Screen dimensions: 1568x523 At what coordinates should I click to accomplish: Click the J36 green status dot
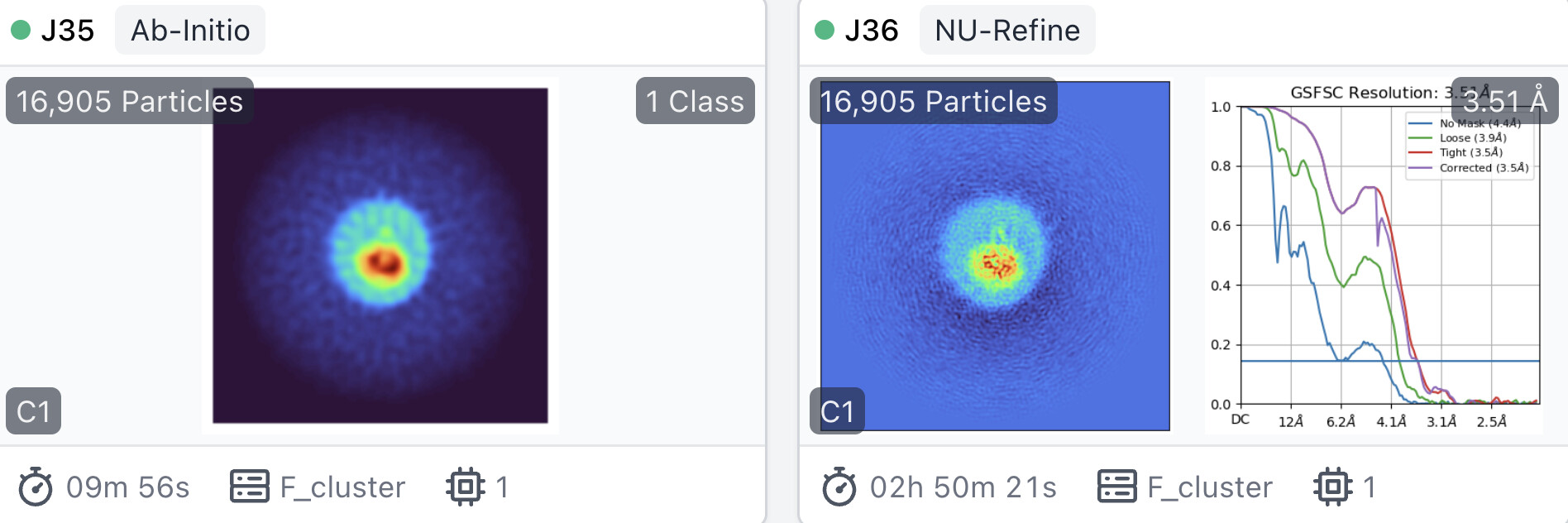pos(825,31)
